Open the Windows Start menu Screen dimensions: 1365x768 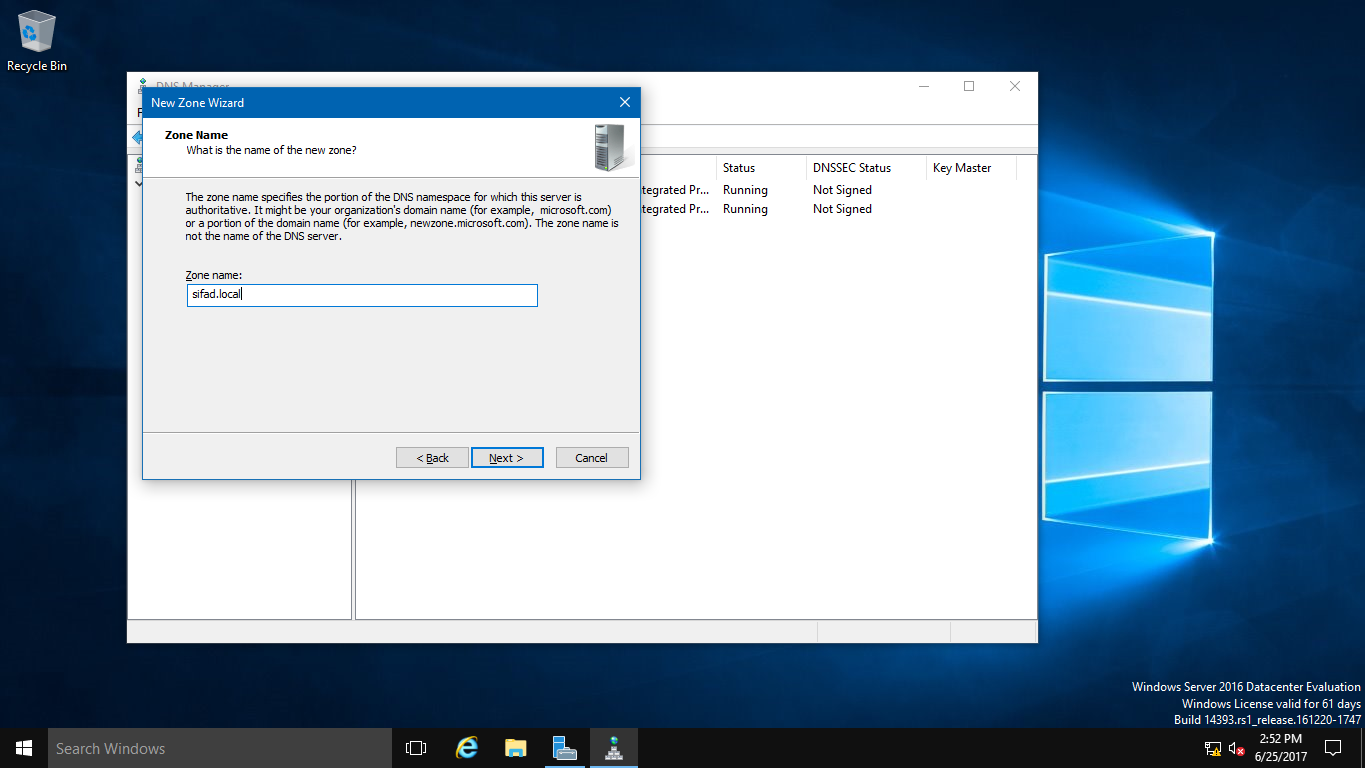tap(24, 748)
